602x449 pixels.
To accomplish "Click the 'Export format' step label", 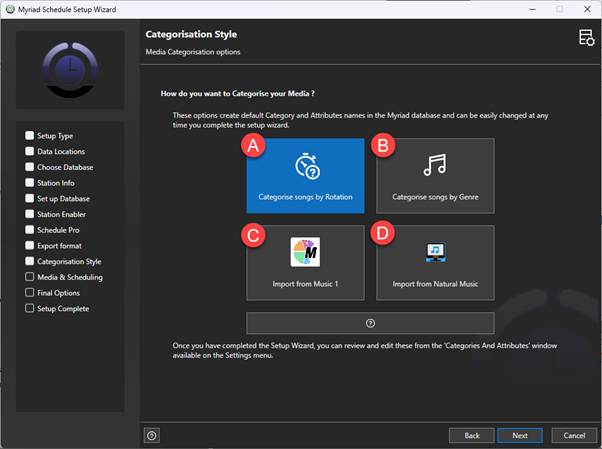I will tap(60, 246).
